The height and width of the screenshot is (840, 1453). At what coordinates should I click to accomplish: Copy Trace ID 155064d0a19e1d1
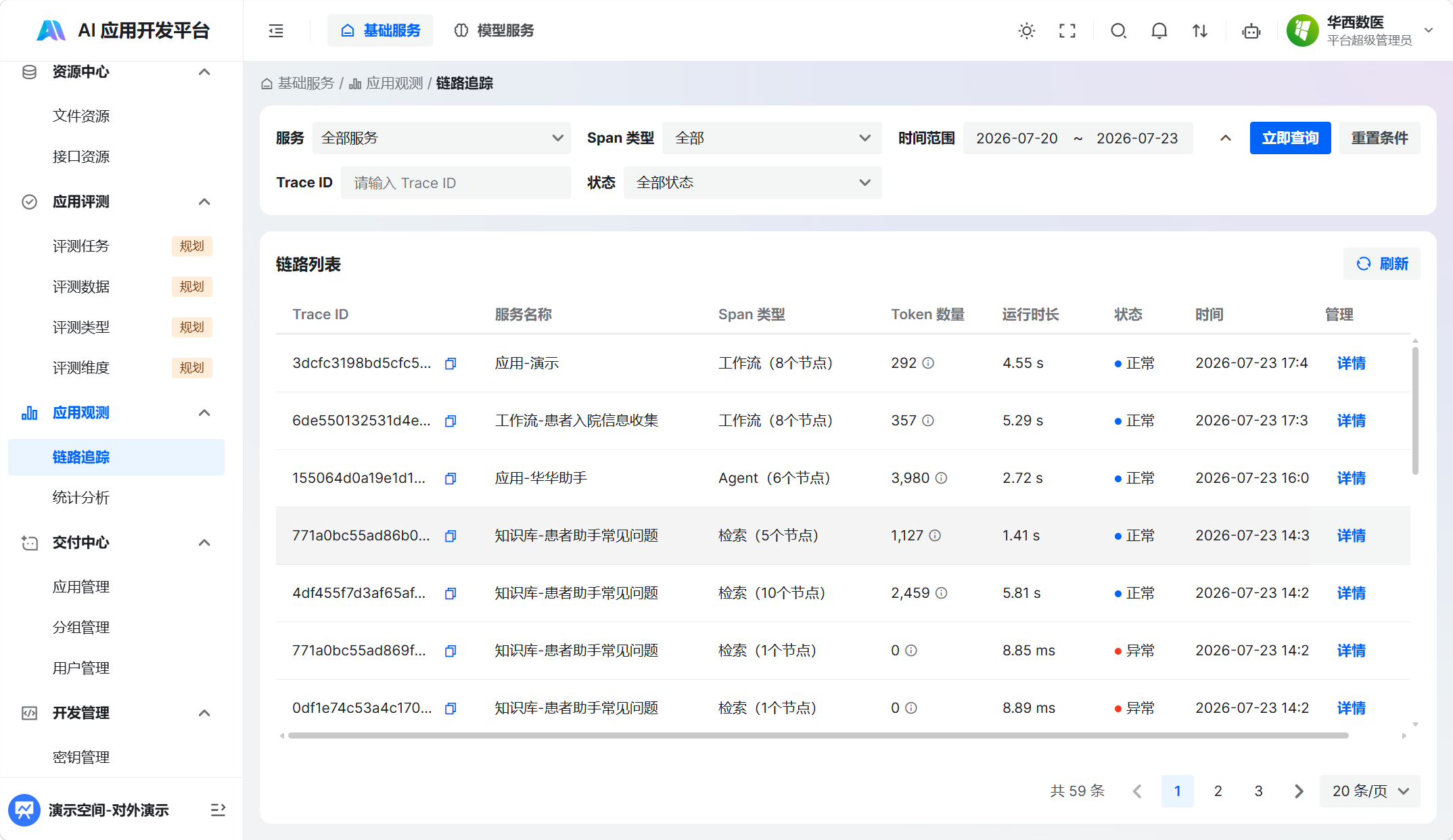point(451,479)
